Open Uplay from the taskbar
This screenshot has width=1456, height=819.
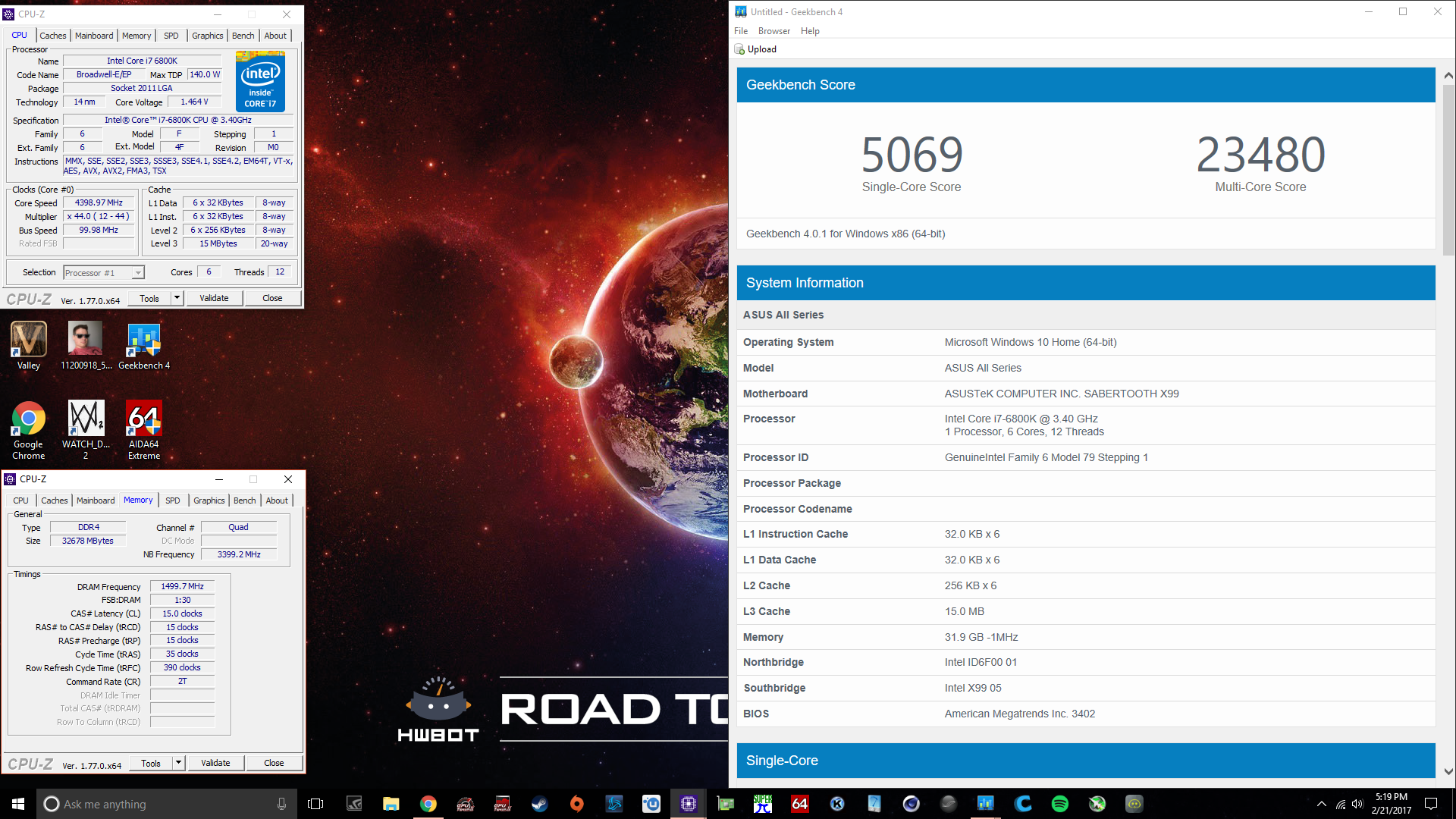(651, 804)
